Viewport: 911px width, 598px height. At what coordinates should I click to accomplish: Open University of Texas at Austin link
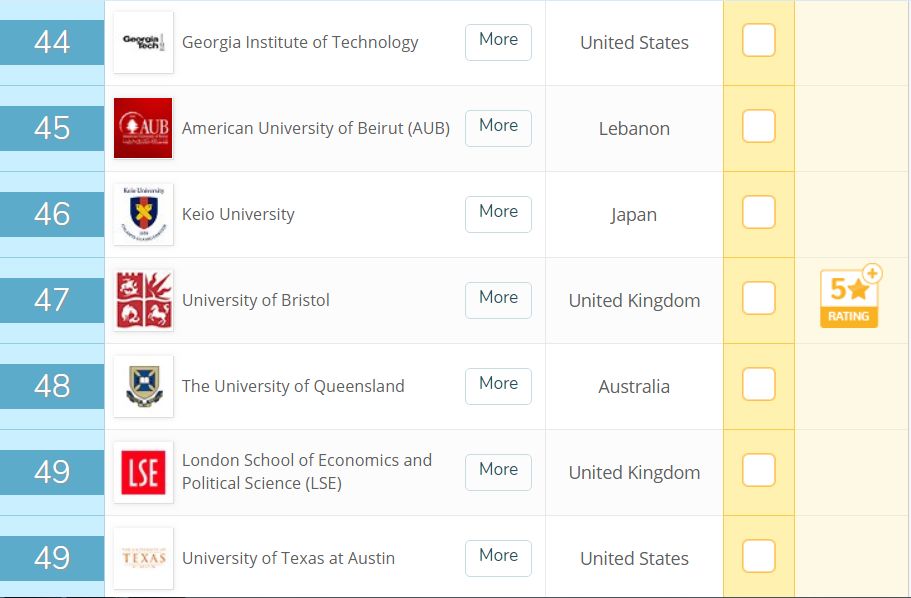288,558
